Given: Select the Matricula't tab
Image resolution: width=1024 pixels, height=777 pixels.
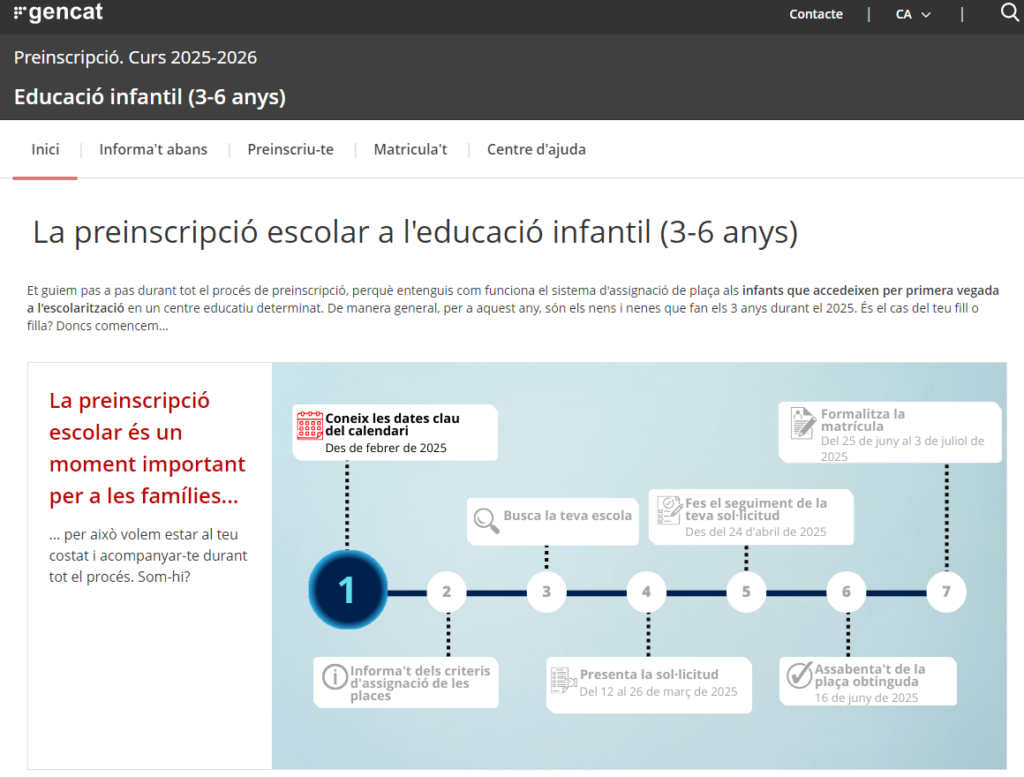Looking at the screenshot, I should pos(410,150).
